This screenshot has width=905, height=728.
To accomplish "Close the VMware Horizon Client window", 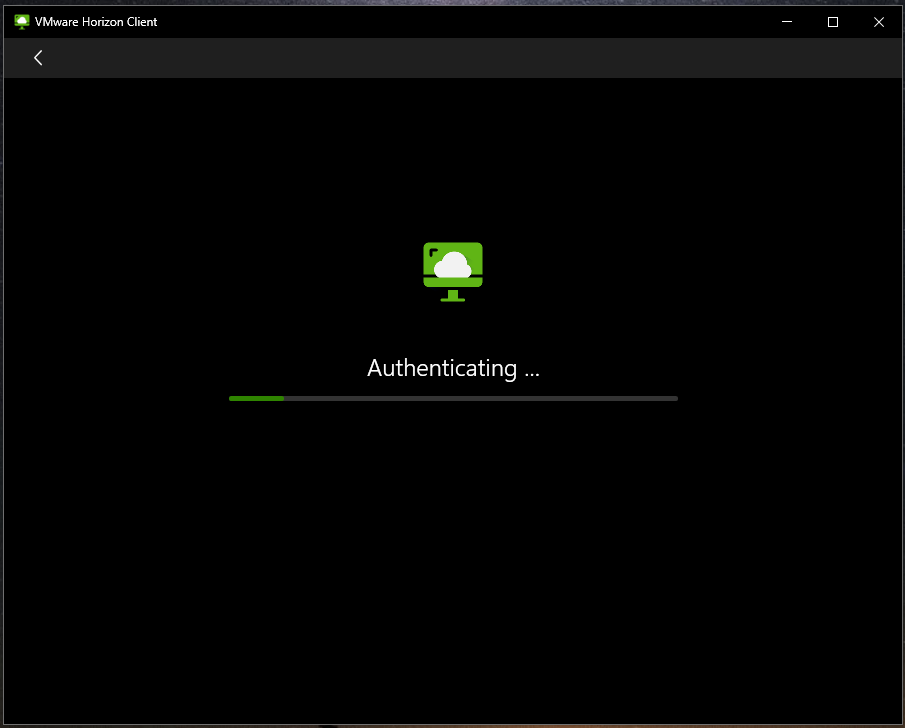I will pos(878,22).
